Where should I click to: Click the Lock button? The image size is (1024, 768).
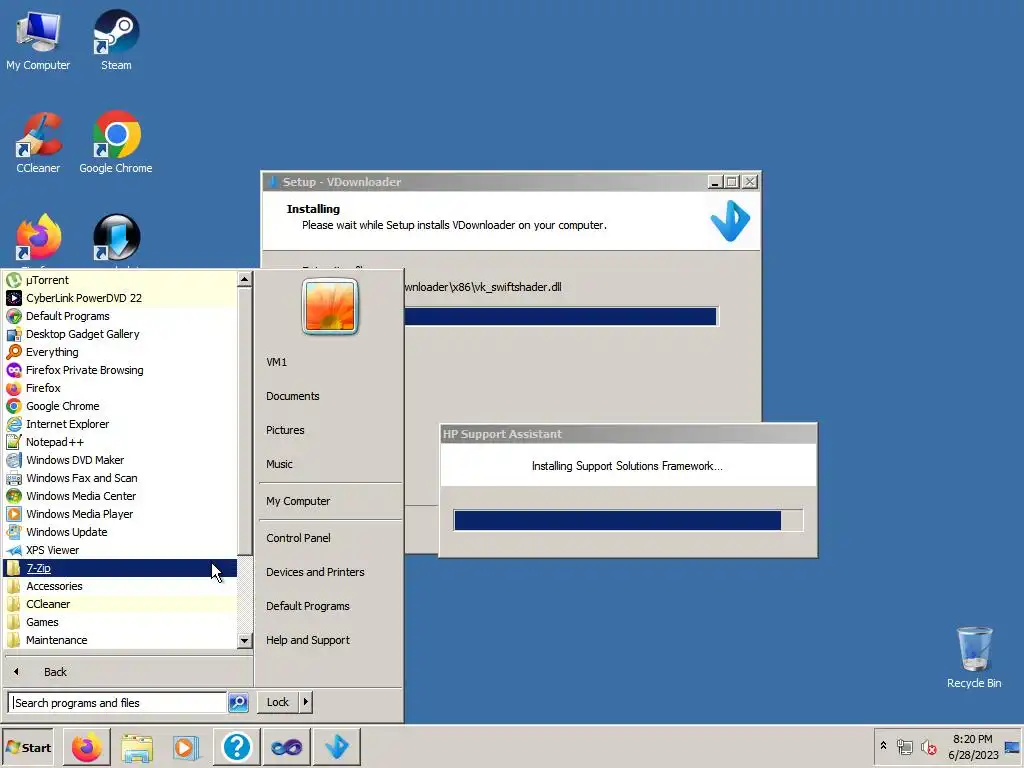tap(278, 702)
